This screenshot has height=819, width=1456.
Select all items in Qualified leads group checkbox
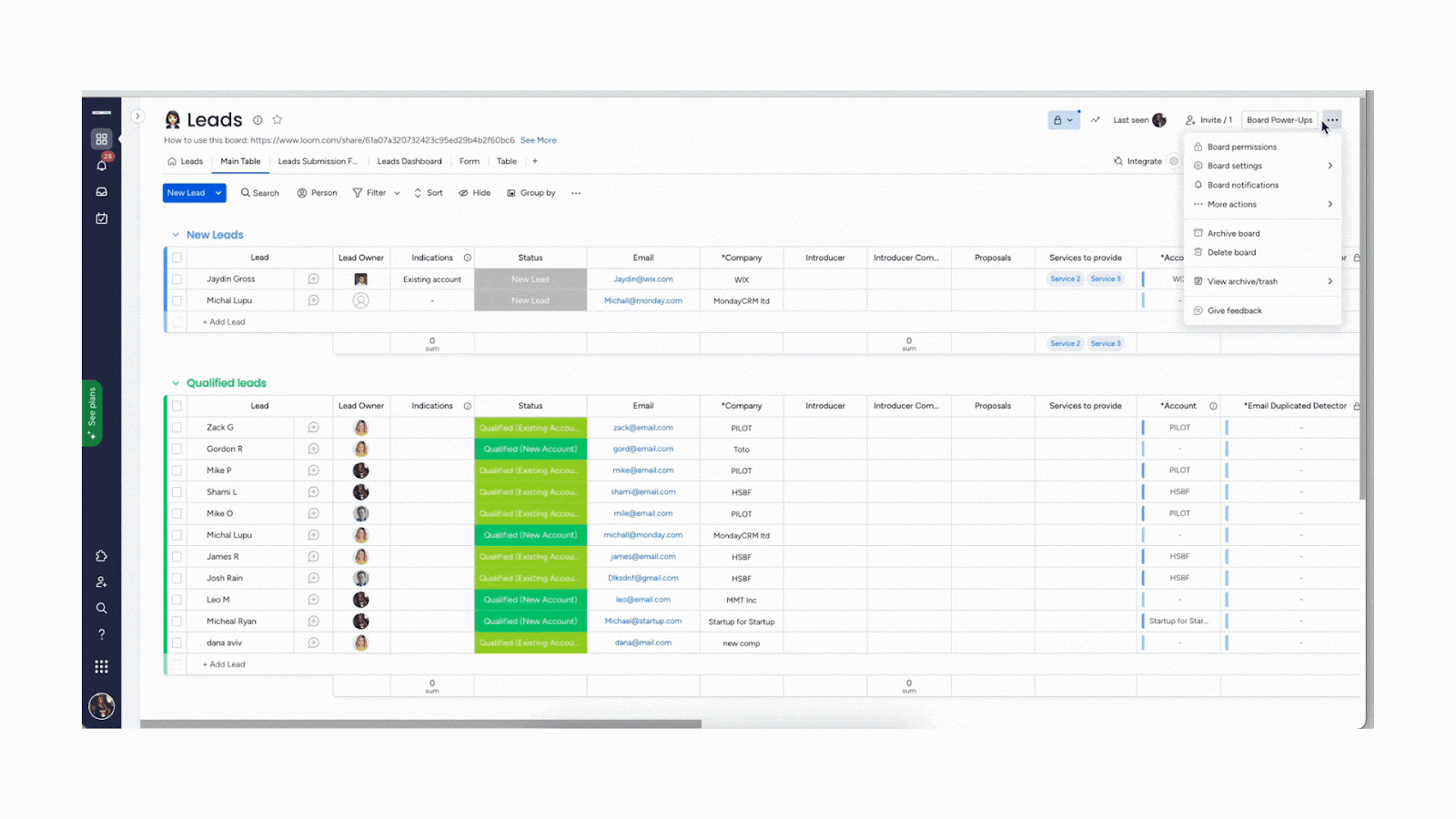177,406
